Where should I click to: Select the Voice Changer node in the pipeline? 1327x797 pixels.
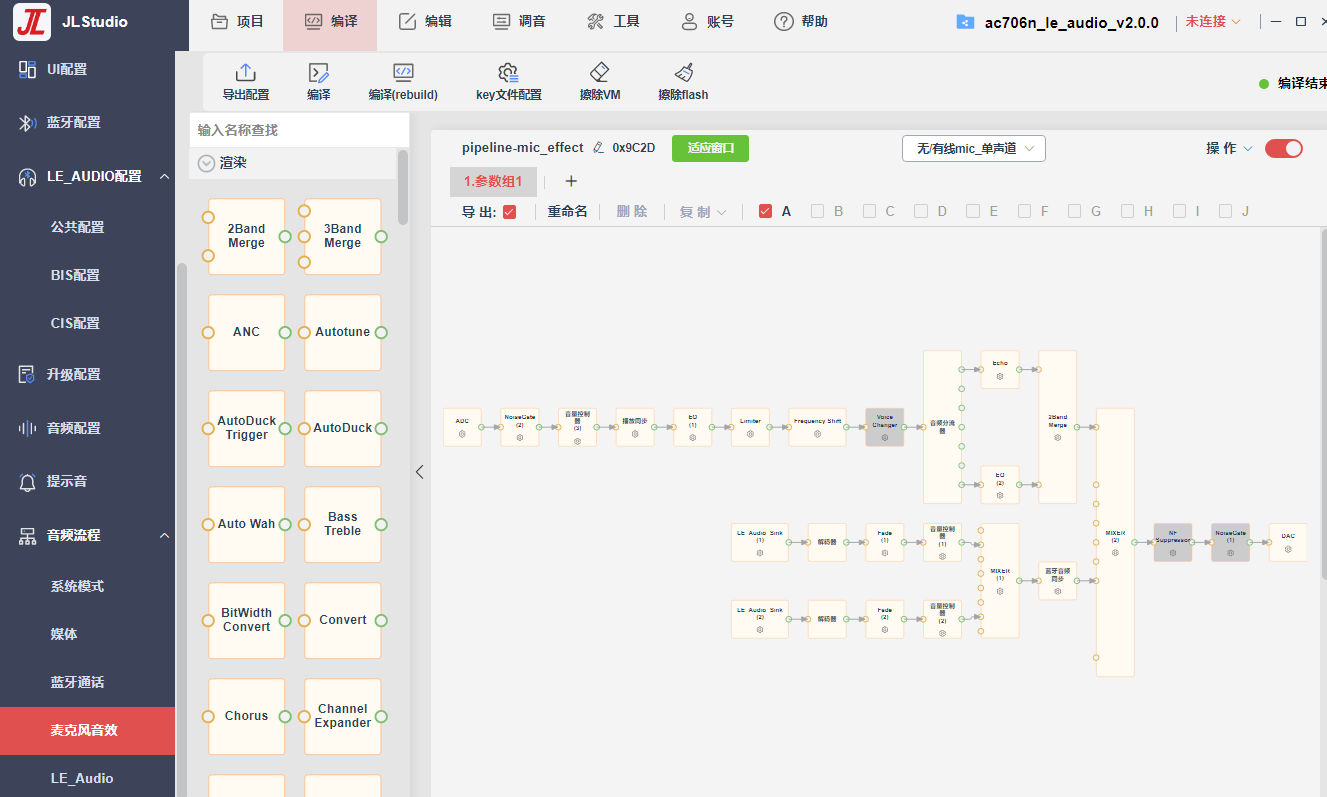tap(885, 427)
